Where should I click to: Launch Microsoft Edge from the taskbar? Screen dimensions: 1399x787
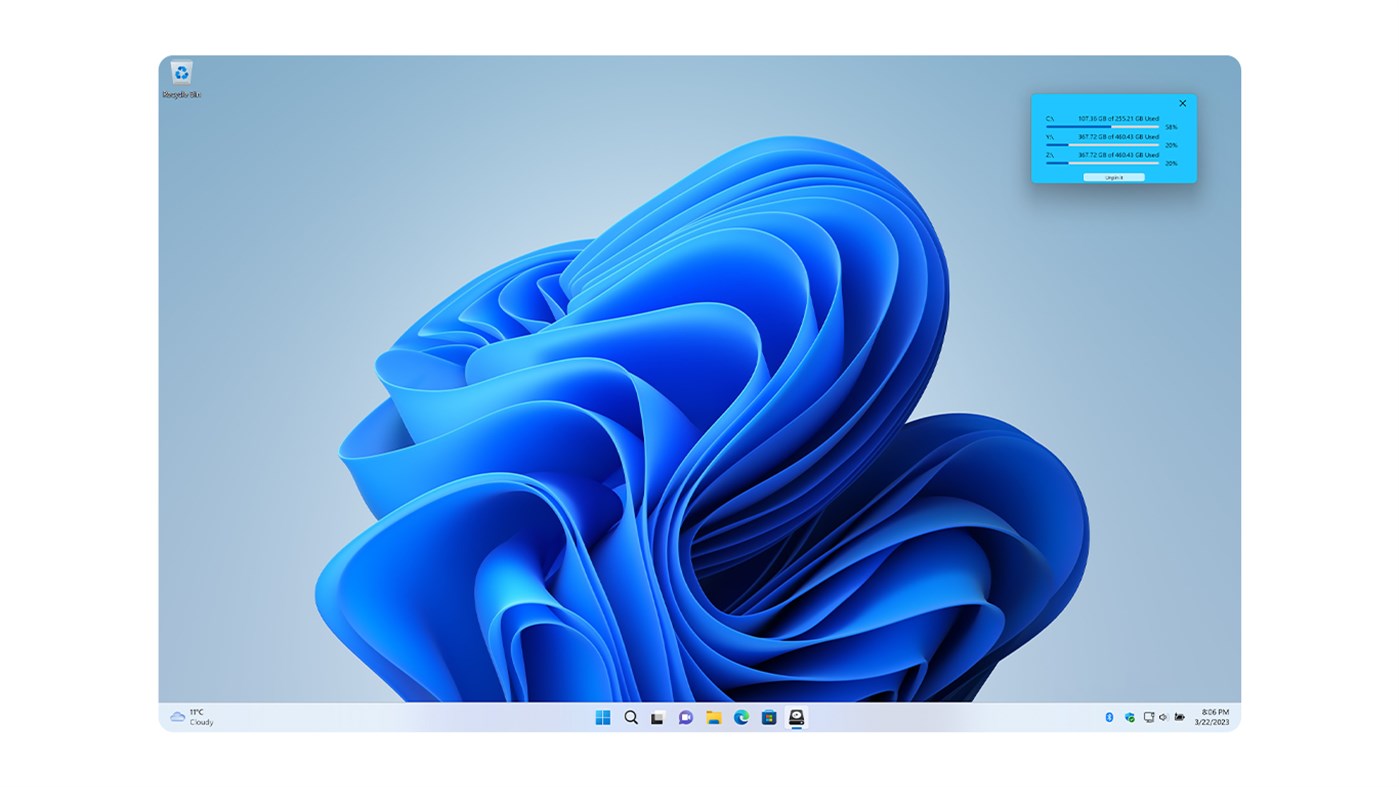[741, 717]
